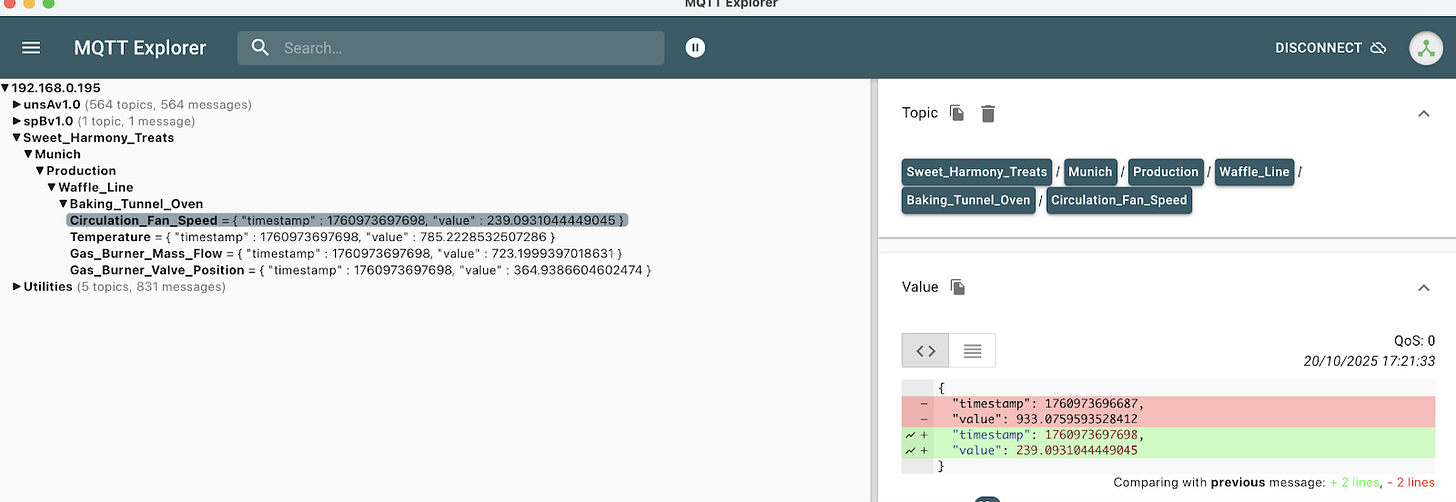Select the Sweet_Harmony_Treats topic chip
The image size is (1456, 502).
pos(977,171)
